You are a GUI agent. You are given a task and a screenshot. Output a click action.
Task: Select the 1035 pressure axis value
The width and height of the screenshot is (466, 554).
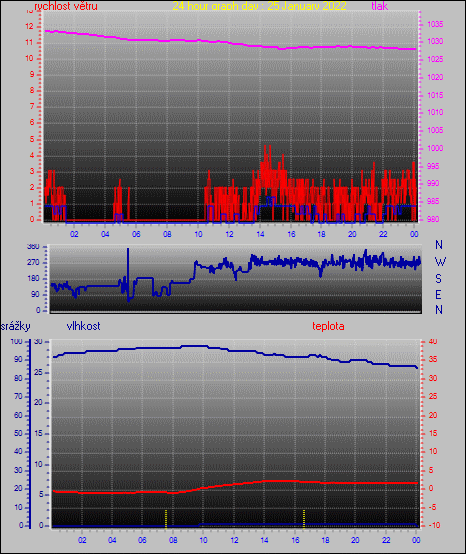tap(435, 24)
